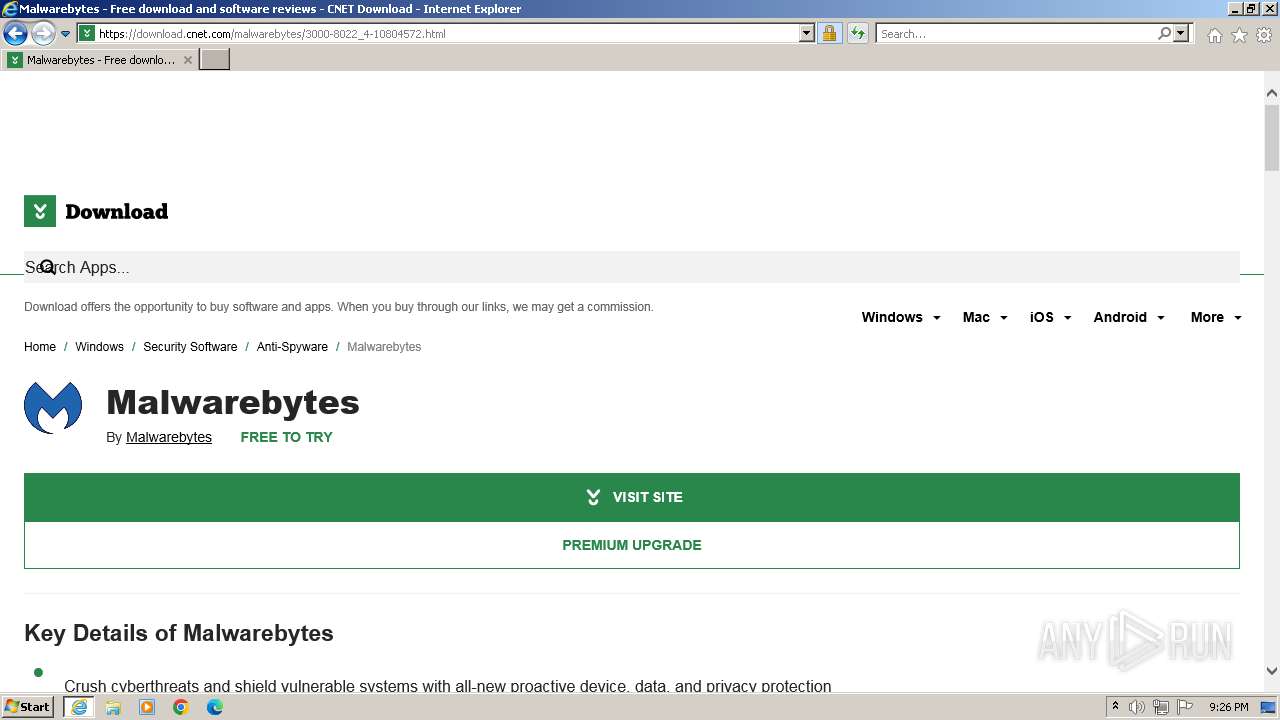Launch Microsoft Edge from the taskbar
This screenshot has height=720, width=1280.
point(215,707)
